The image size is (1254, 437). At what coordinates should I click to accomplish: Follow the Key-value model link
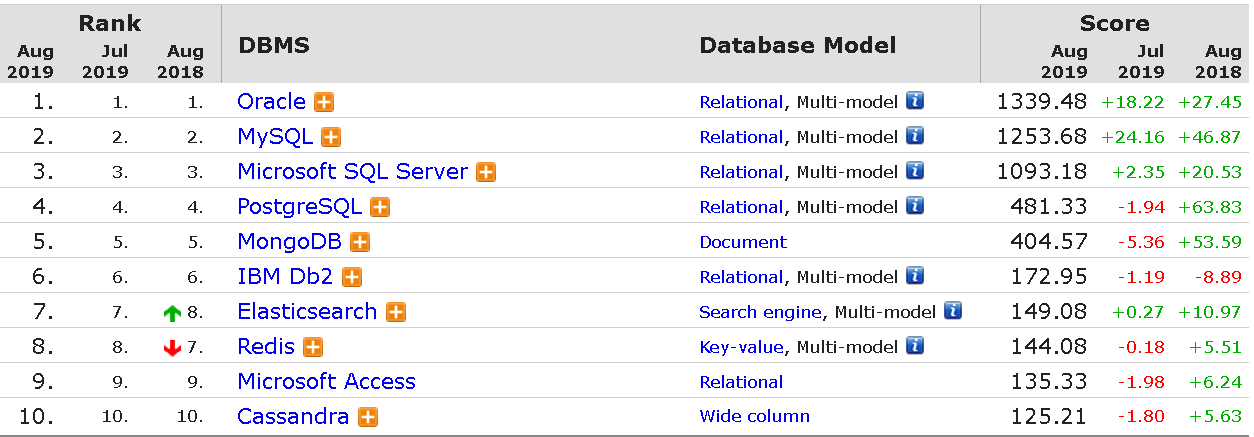pos(741,347)
